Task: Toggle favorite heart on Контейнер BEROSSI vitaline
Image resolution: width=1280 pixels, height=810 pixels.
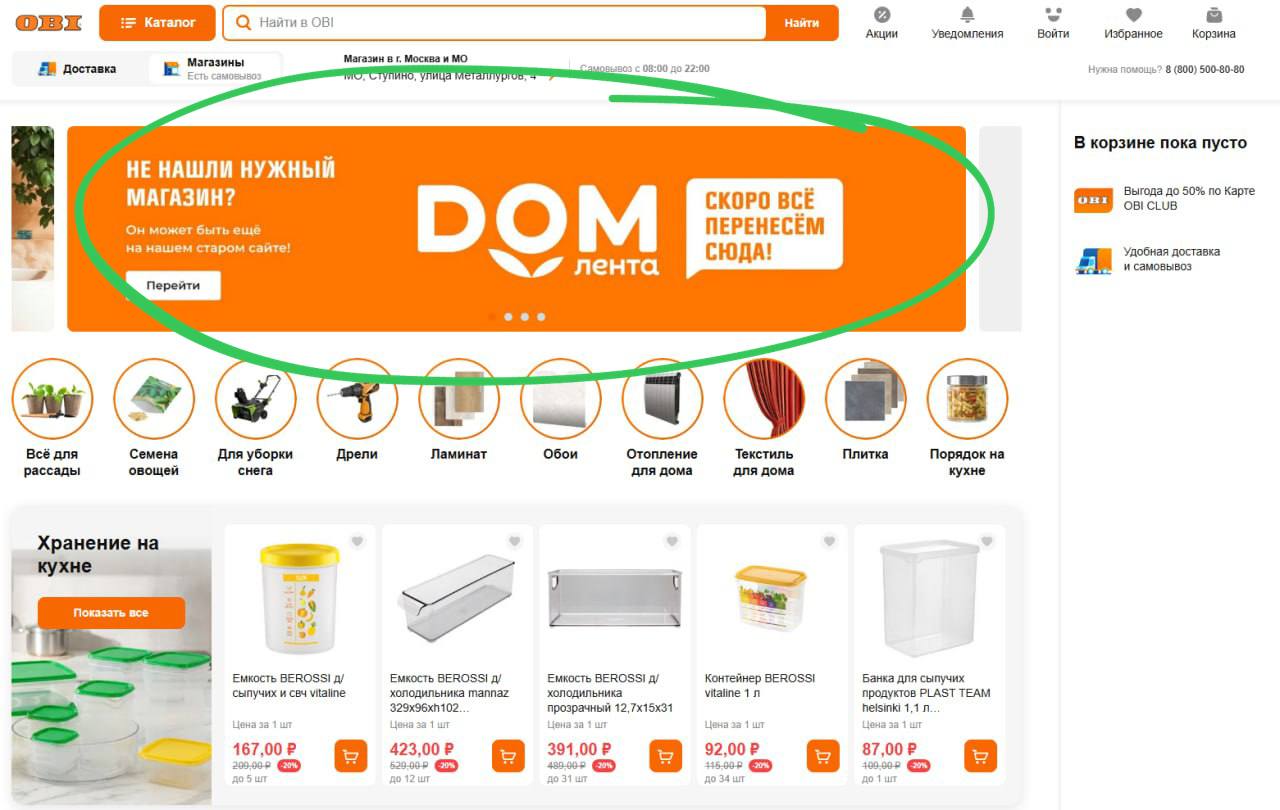Action: pyautogui.click(x=829, y=541)
